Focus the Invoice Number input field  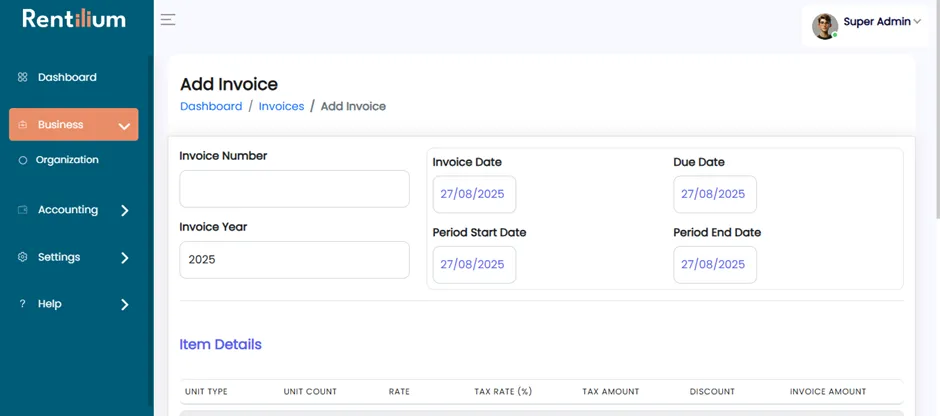pos(294,189)
